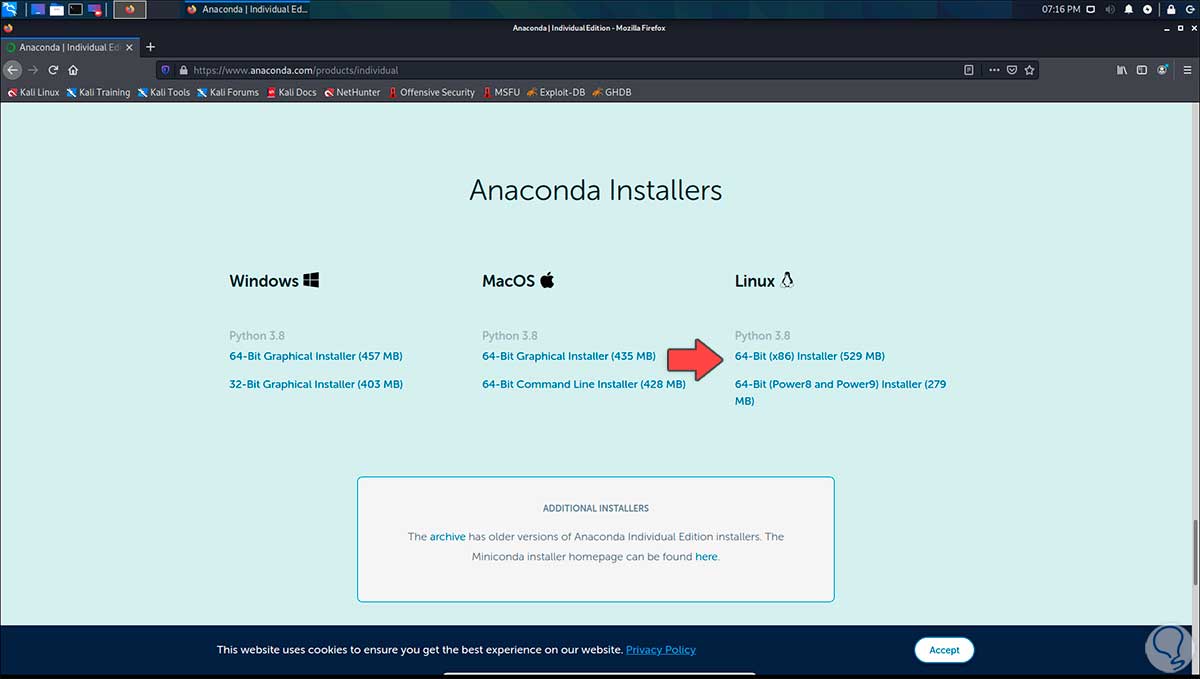
Task: Accept the cookie notice
Action: (944, 650)
